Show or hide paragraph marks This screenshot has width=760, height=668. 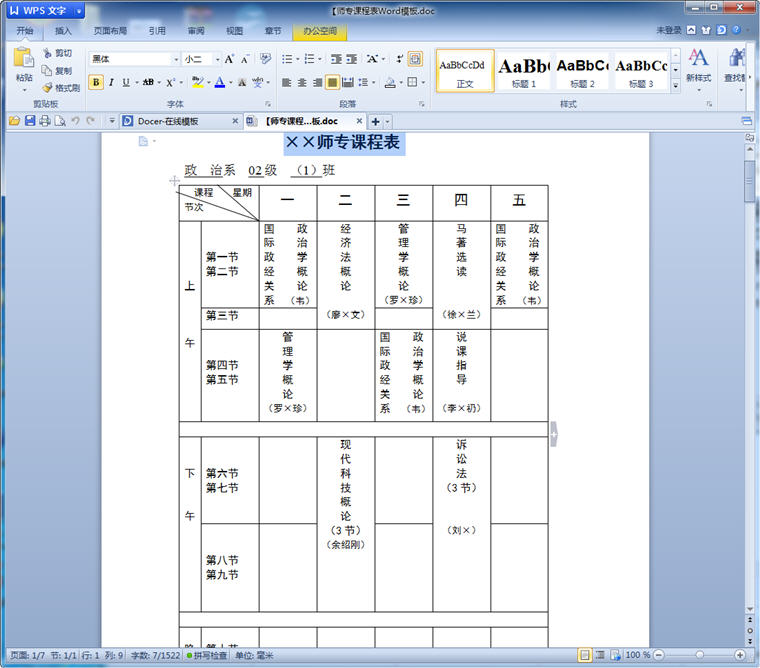tap(399, 59)
